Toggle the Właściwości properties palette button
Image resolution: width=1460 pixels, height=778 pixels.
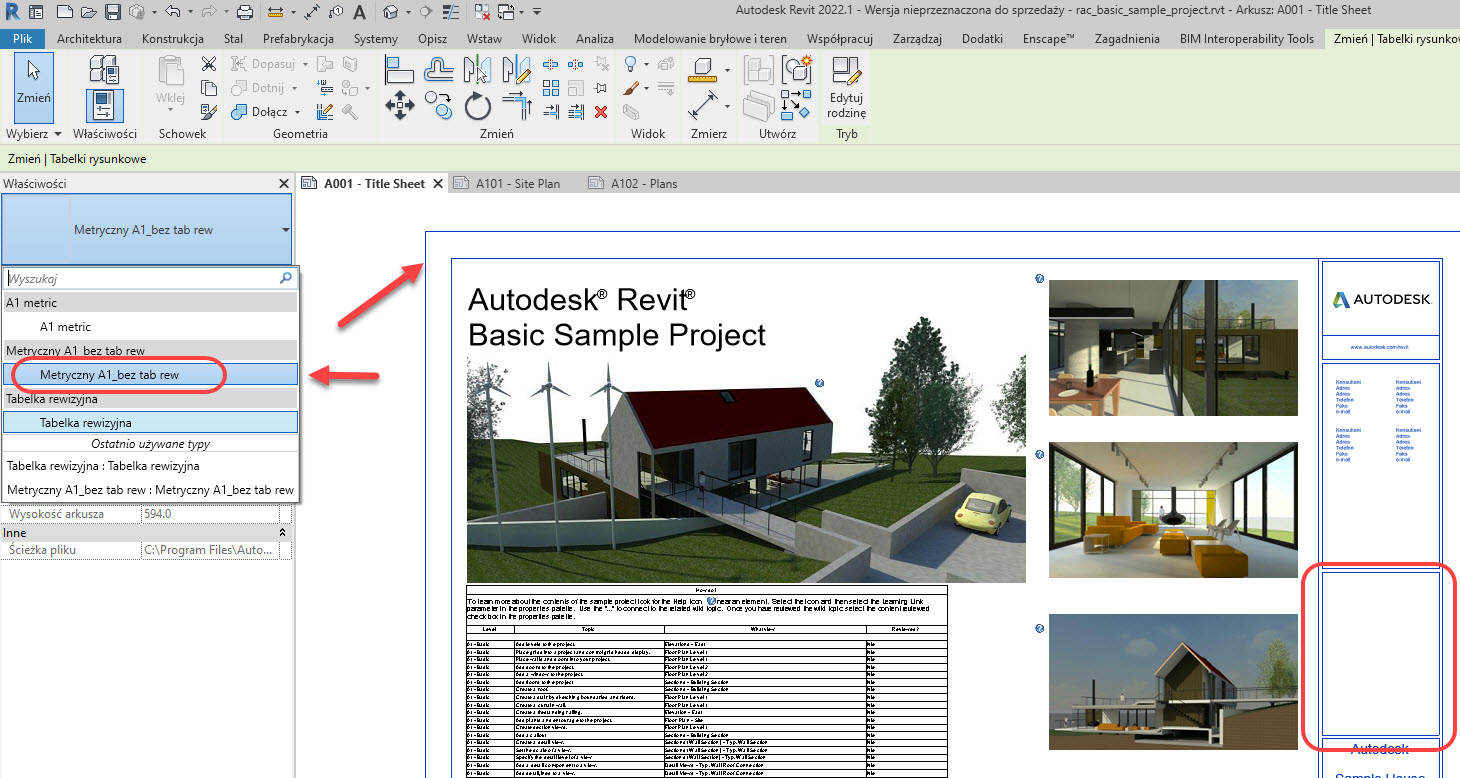tap(104, 106)
